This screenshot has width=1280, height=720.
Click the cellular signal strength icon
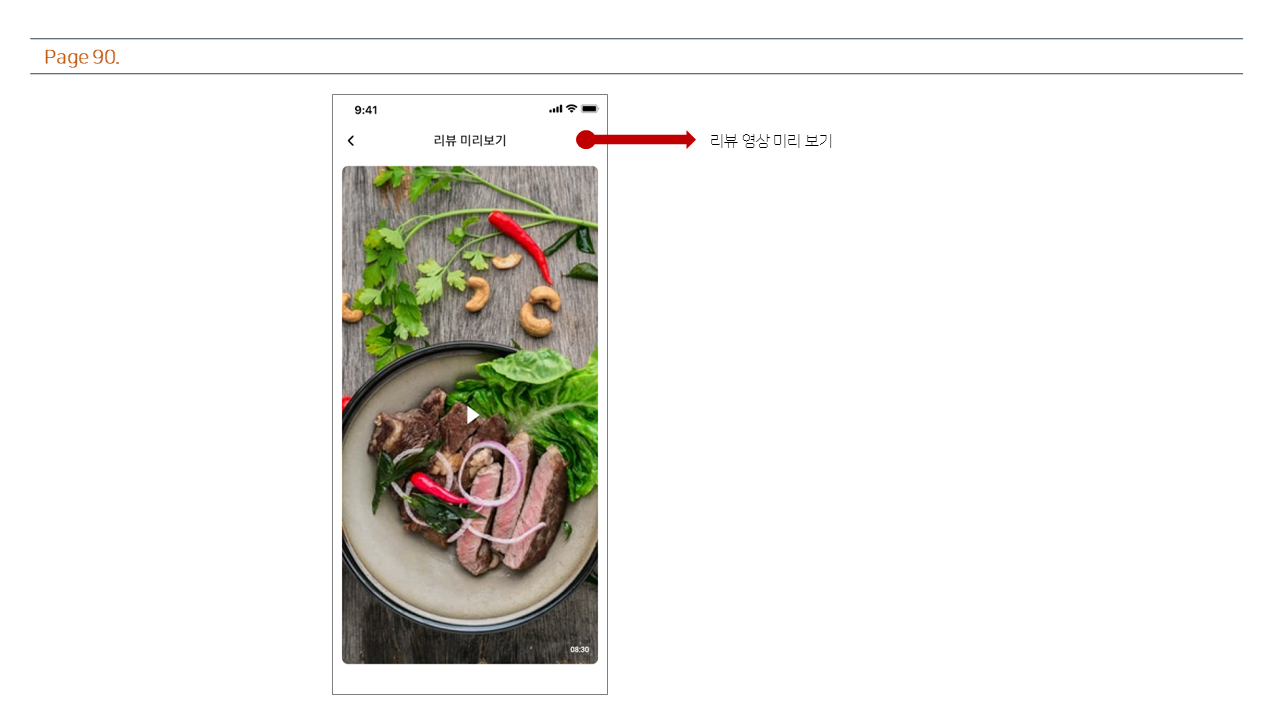[555, 109]
